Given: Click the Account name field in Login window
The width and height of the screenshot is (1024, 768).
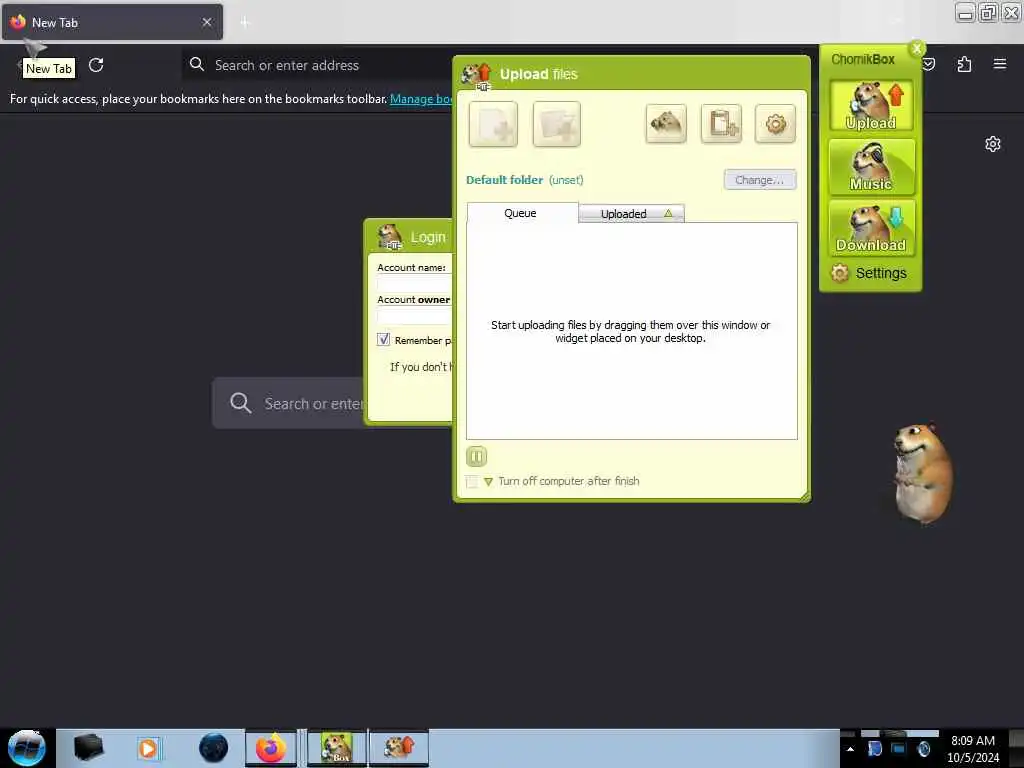Looking at the screenshot, I should click(x=414, y=283).
